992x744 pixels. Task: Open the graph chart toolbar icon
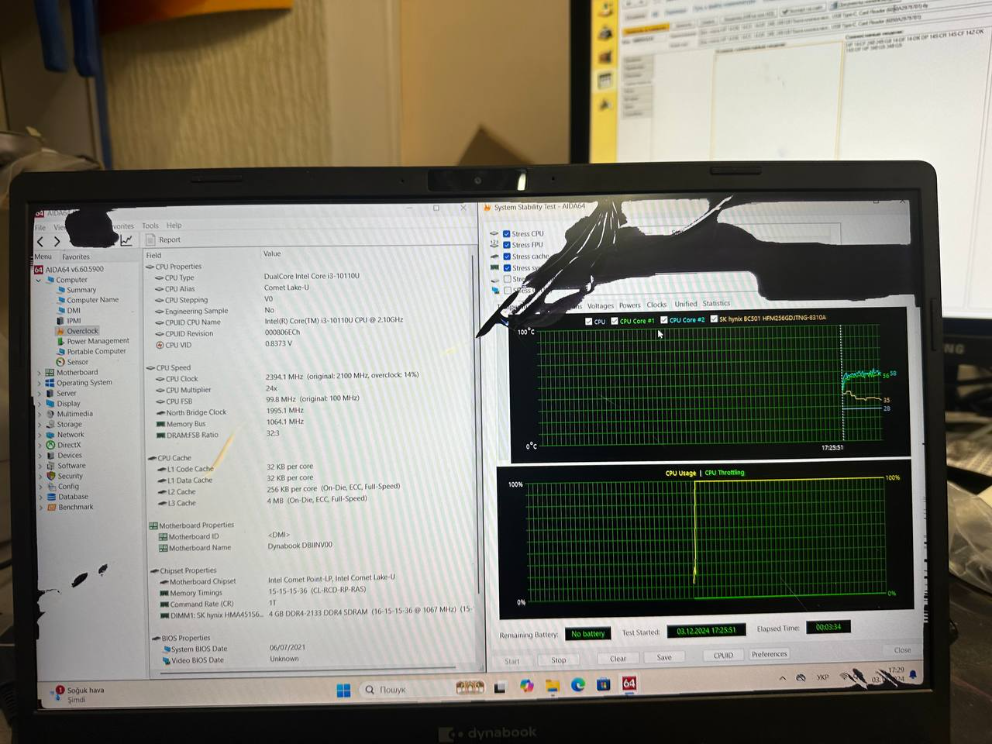coord(127,240)
